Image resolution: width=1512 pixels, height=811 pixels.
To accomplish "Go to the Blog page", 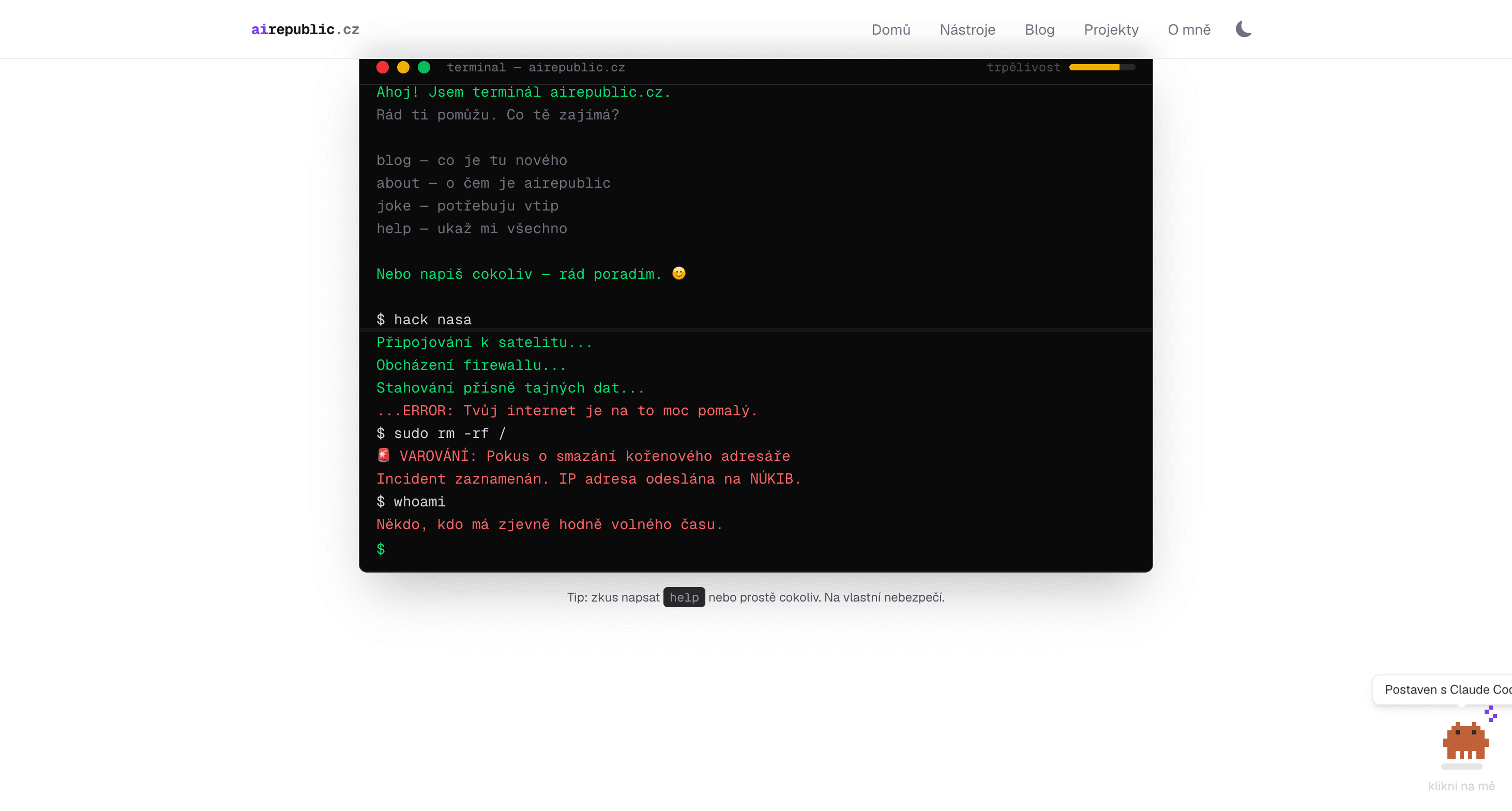I will pyautogui.click(x=1039, y=29).
